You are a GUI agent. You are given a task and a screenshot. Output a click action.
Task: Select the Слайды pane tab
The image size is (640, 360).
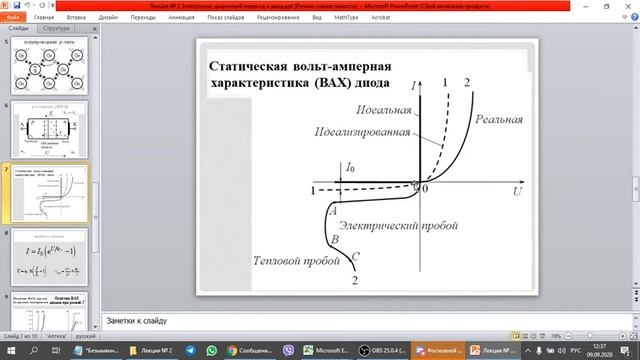[19, 28]
